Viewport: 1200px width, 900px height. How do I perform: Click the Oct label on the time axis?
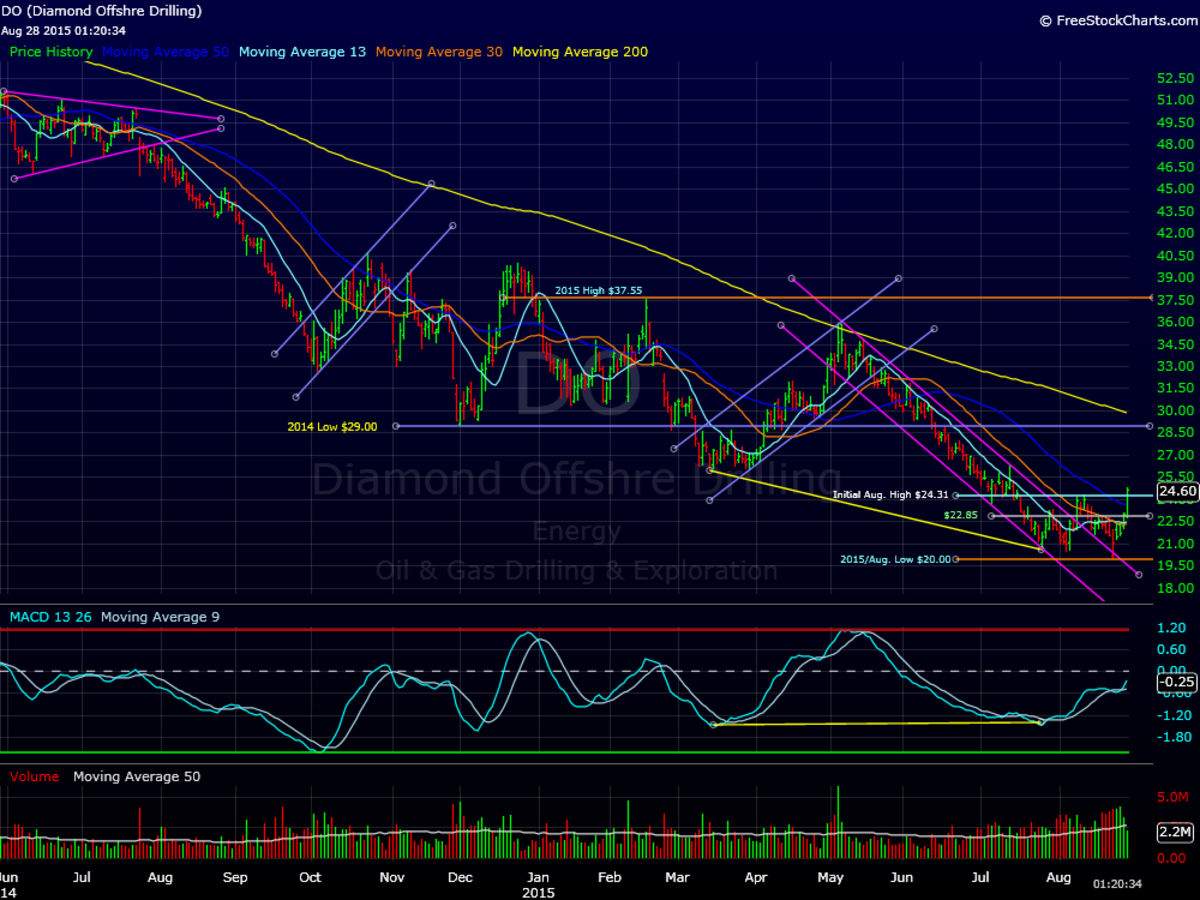click(x=310, y=877)
